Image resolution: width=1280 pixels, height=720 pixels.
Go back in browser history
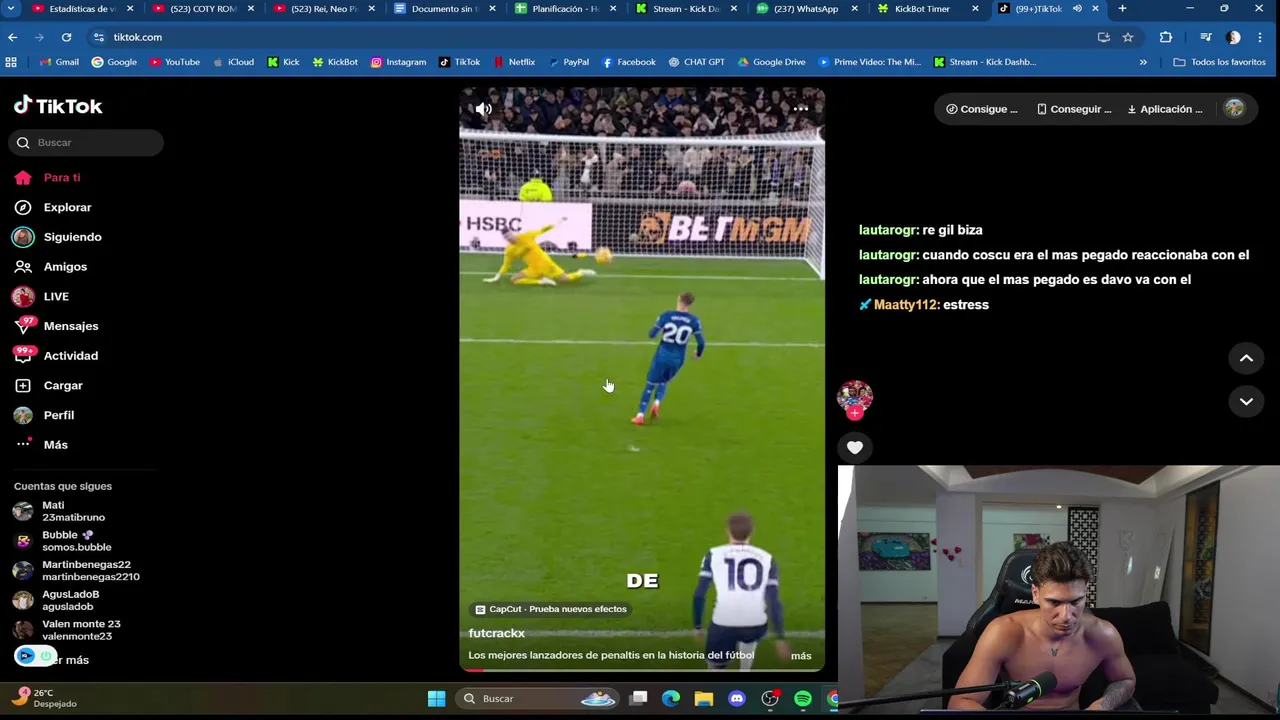pos(12,37)
